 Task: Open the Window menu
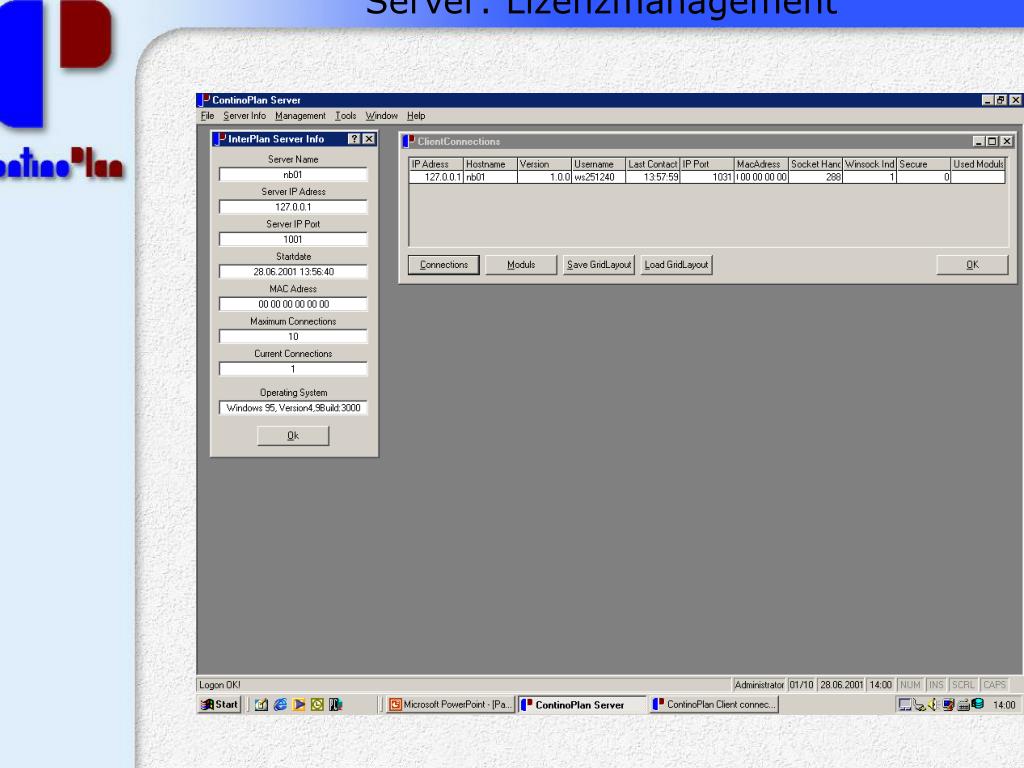click(381, 116)
